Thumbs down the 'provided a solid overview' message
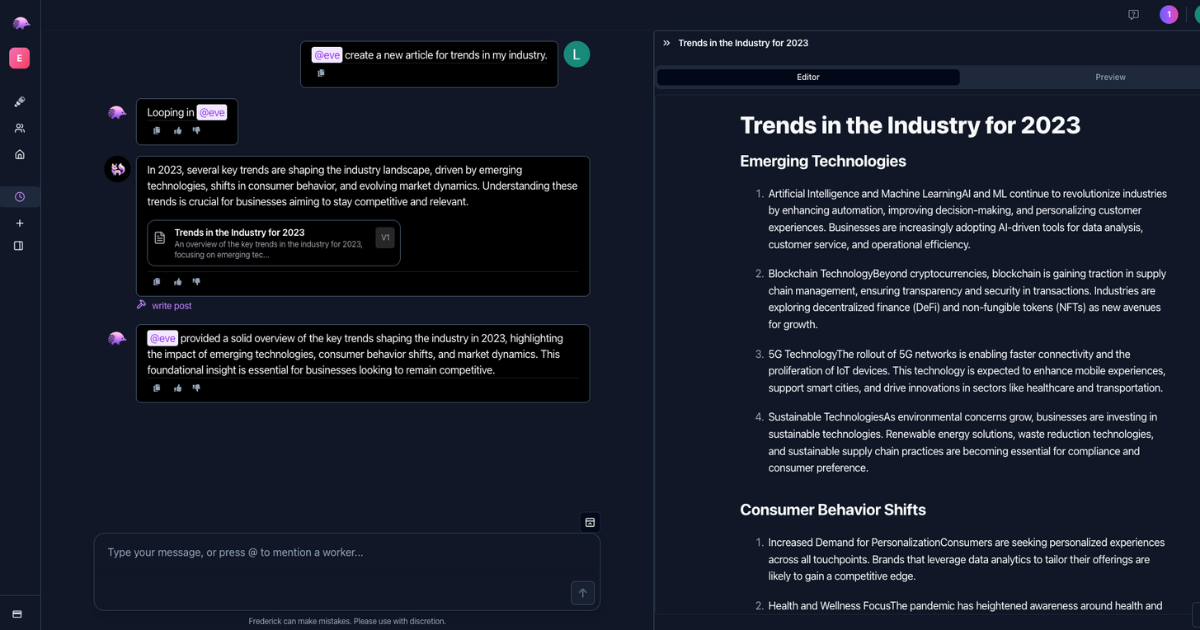 click(x=197, y=388)
